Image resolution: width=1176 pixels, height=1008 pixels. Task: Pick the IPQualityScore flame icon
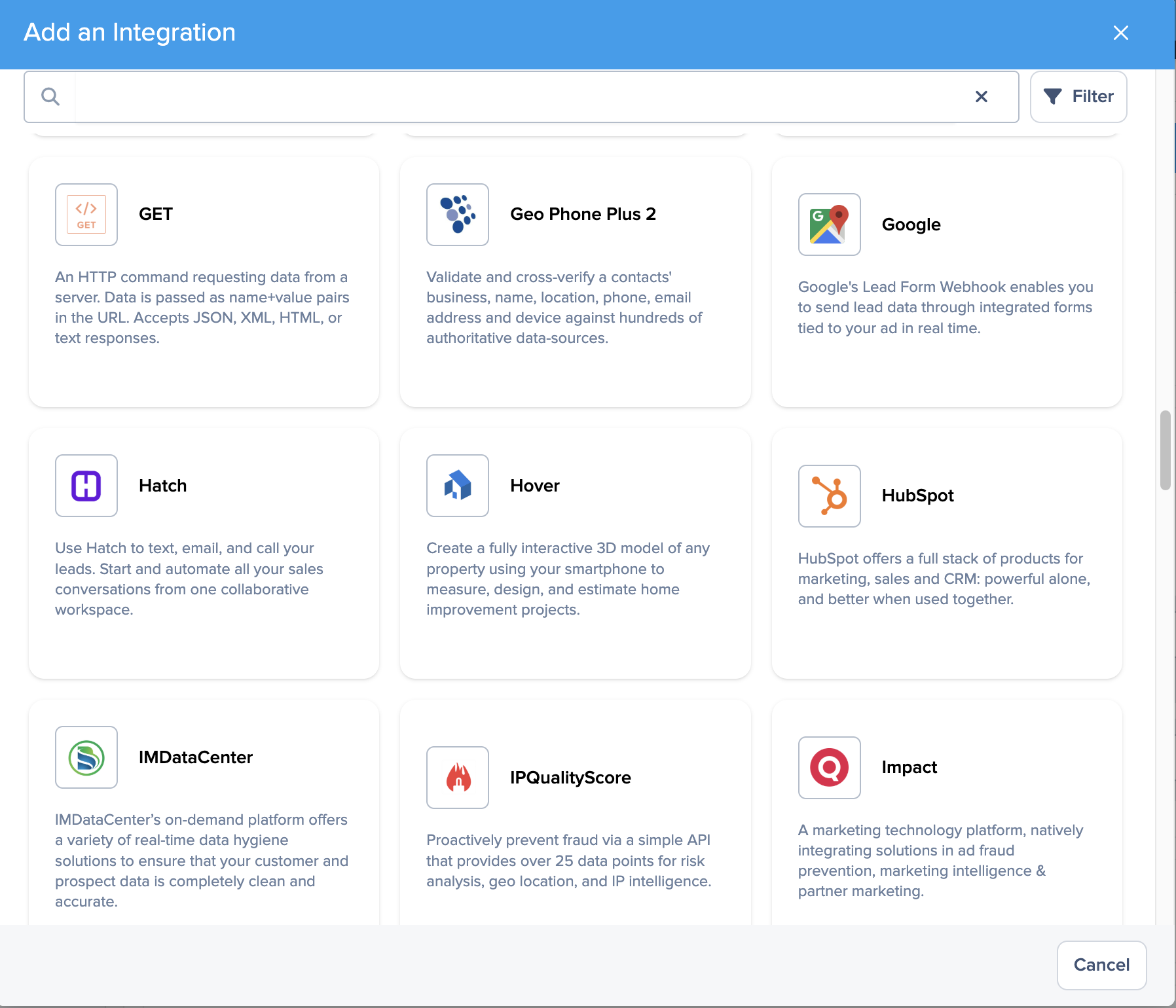(x=458, y=778)
